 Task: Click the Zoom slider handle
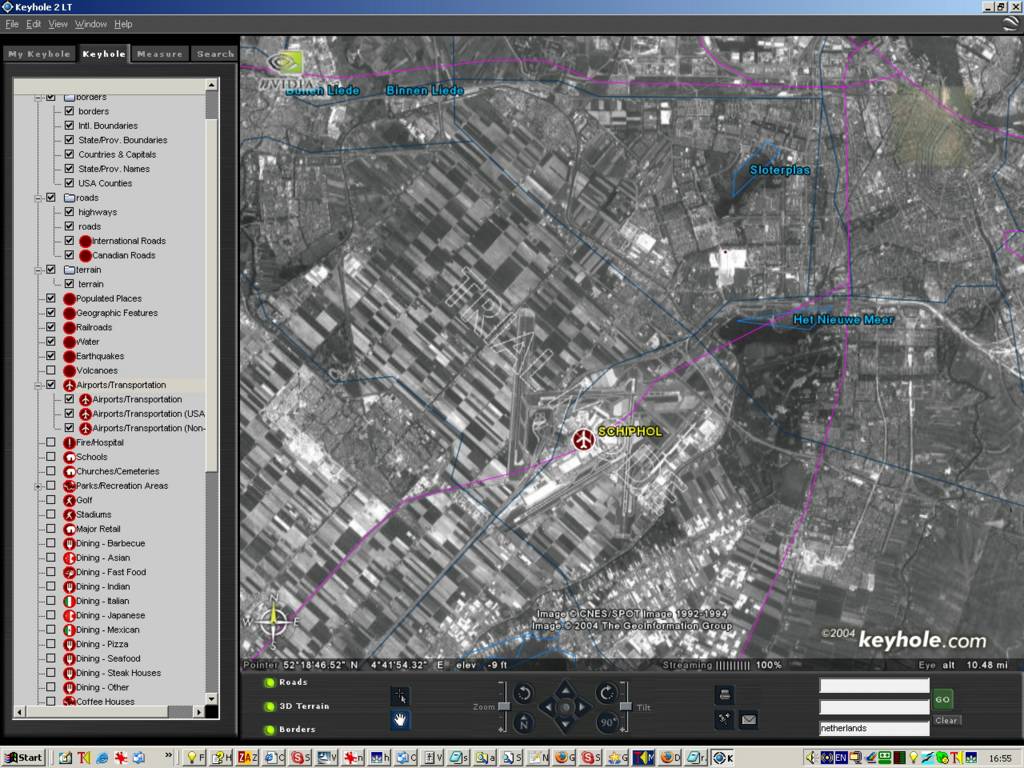tap(504, 707)
